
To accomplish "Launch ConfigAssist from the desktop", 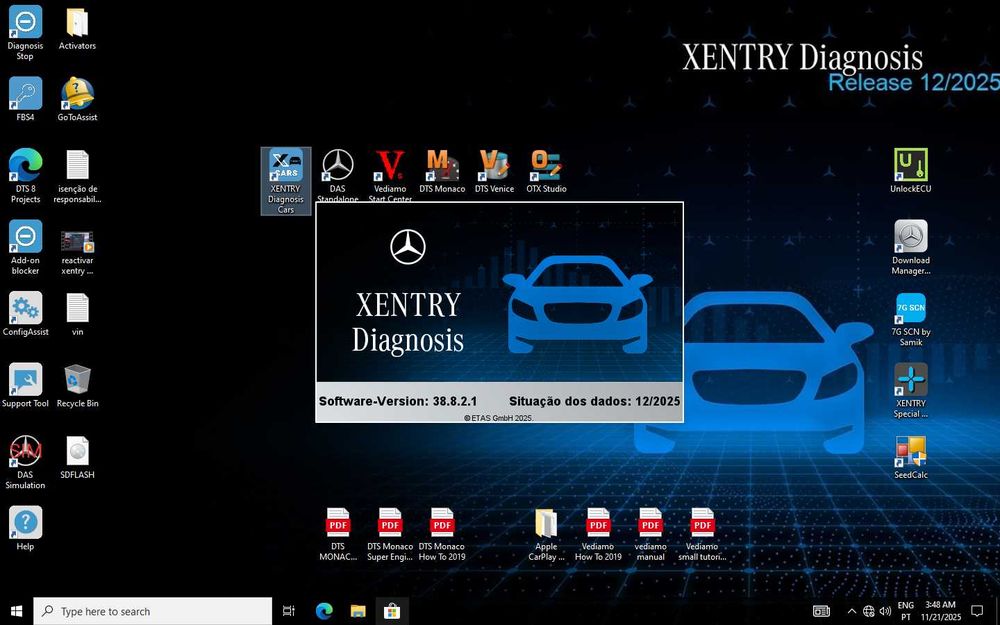I will tap(26, 314).
